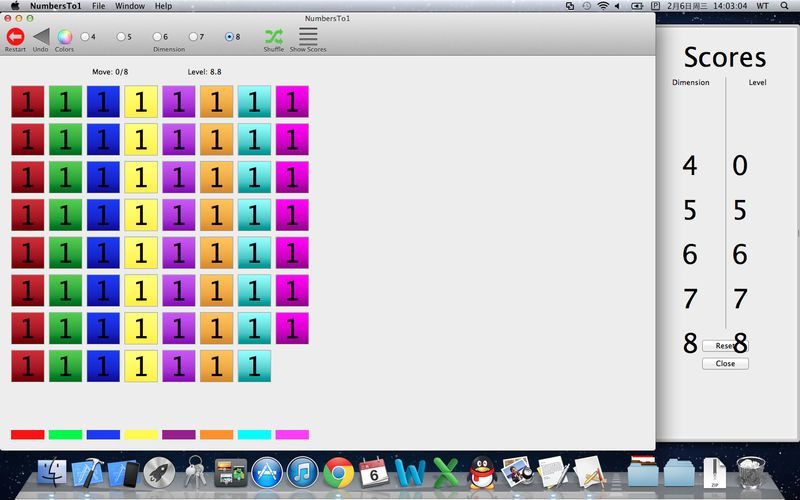The width and height of the screenshot is (800, 500).
Task: Undo the last move with Undo icon
Action: (x=41, y=37)
